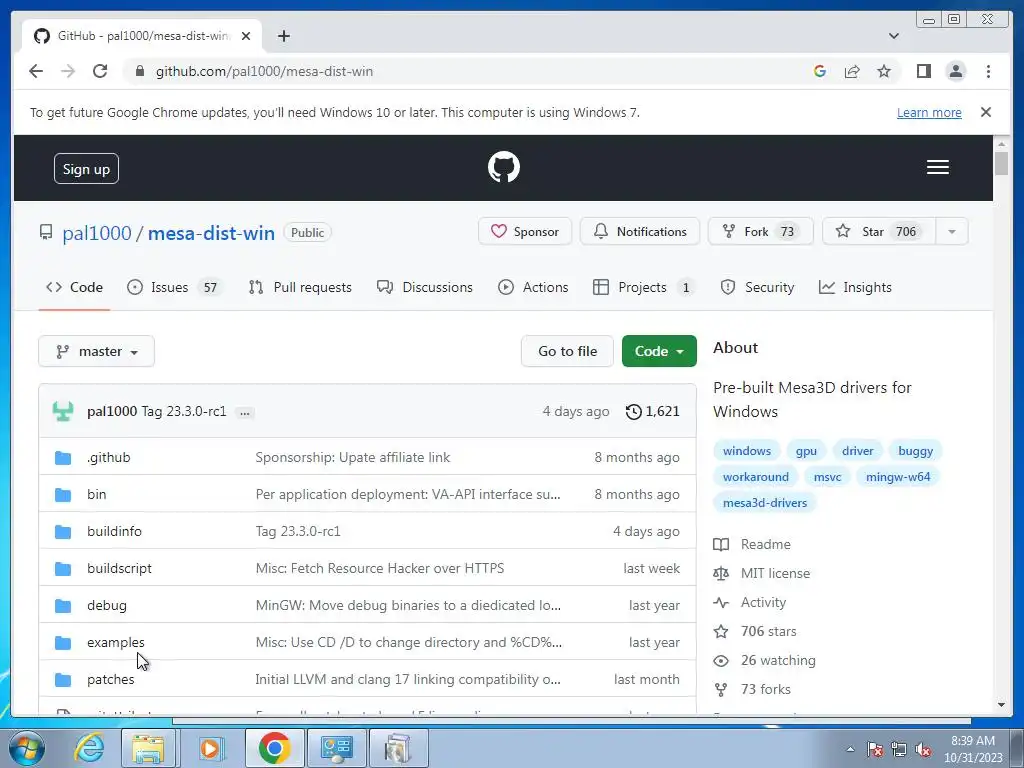Dismiss the Chrome update info bar
Screen dimensions: 1024x768
[x=986, y=112]
